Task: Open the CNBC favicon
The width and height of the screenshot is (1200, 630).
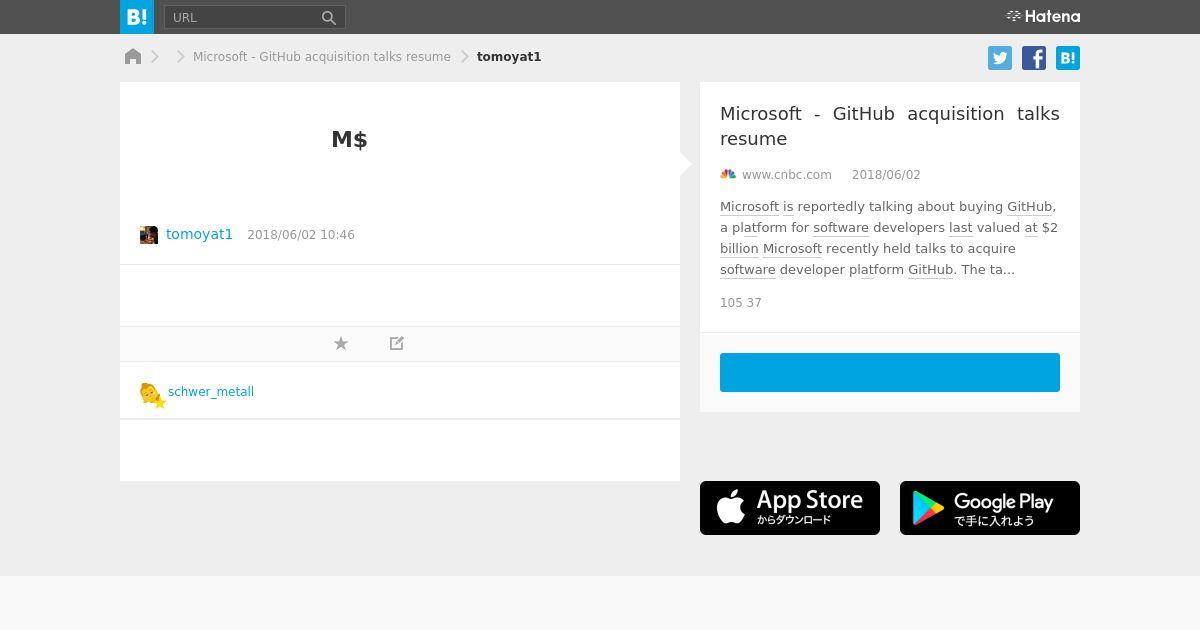Action: point(728,174)
